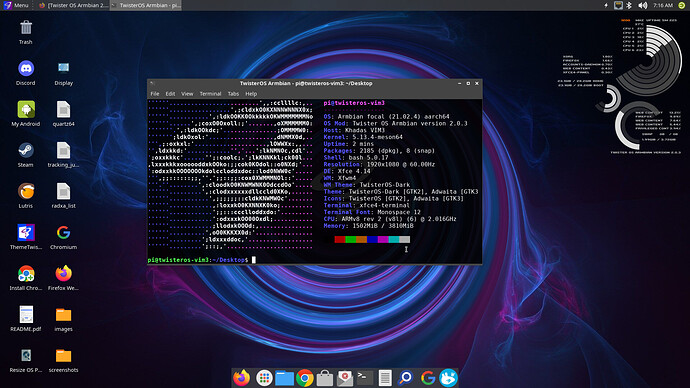The height and width of the screenshot is (388, 690).
Task: Launch Chrome from the dock
Action: point(305,378)
